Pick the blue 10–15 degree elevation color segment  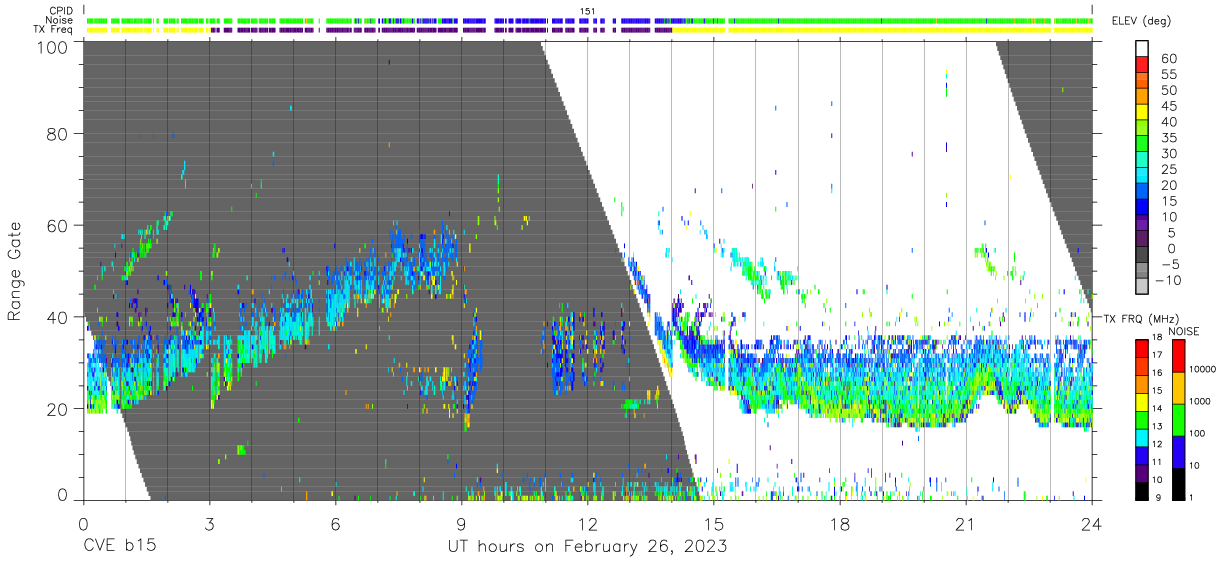1142,208
